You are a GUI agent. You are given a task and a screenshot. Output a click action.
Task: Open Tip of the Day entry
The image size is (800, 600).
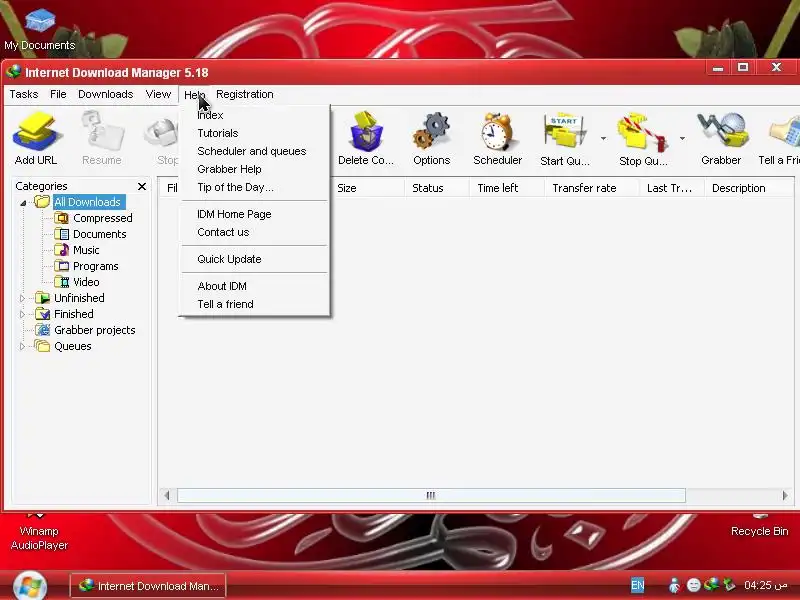tap(255, 187)
